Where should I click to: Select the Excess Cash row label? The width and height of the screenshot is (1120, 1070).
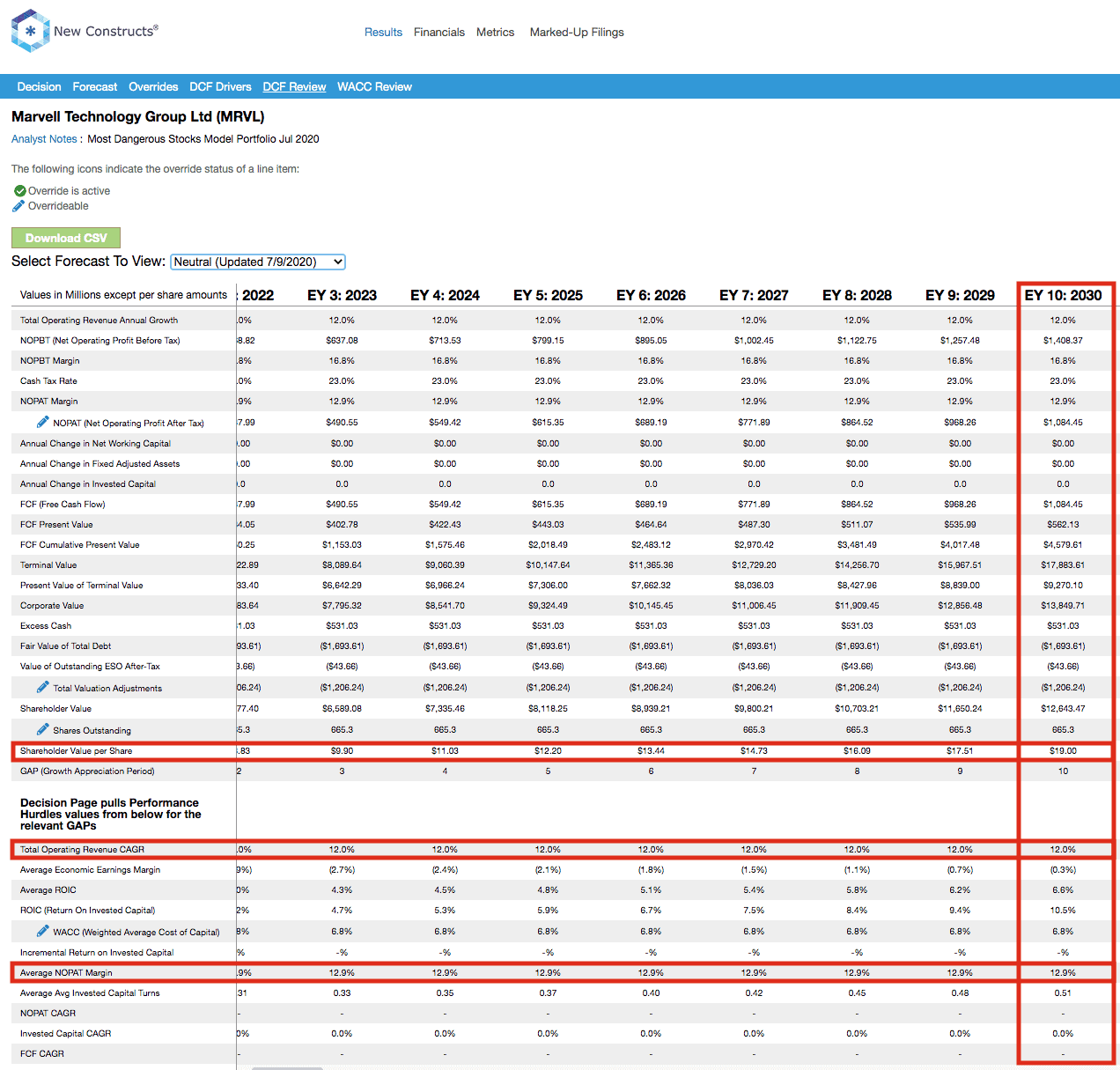[46, 626]
